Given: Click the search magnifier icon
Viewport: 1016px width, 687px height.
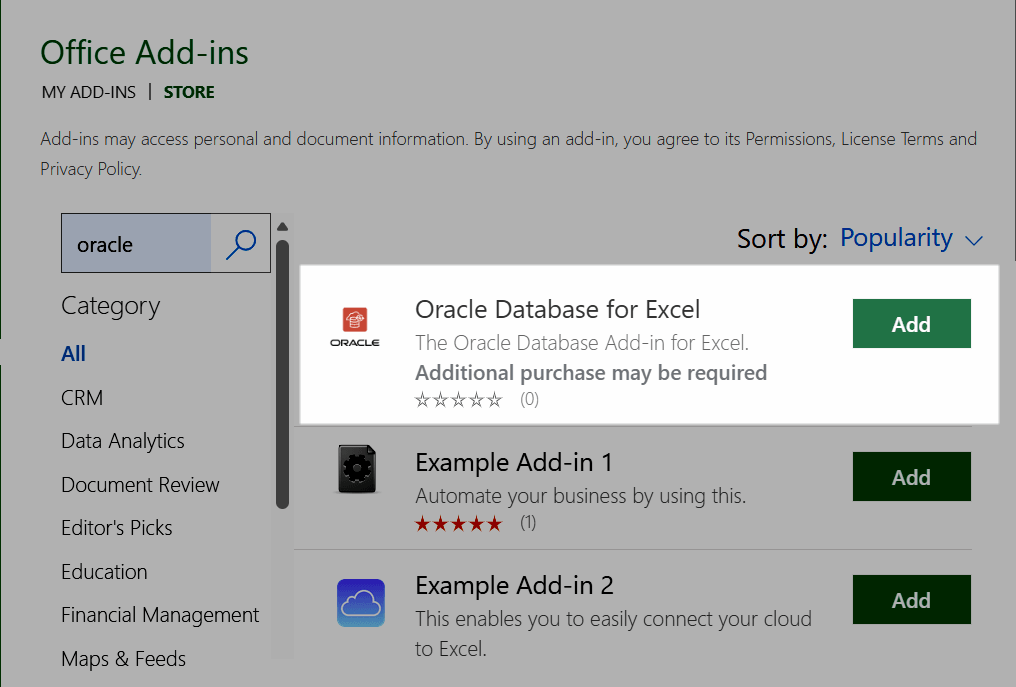Looking at the screenshot, I should pos(240,243).
